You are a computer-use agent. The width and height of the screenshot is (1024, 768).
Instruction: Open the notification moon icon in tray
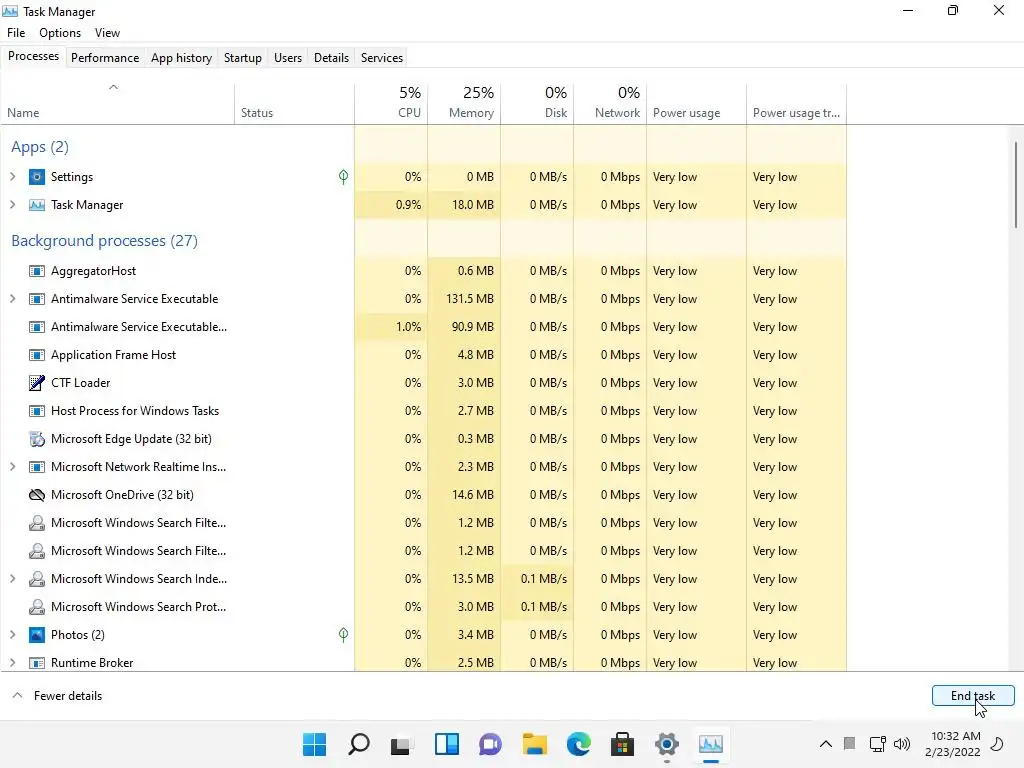pos(997,744)
